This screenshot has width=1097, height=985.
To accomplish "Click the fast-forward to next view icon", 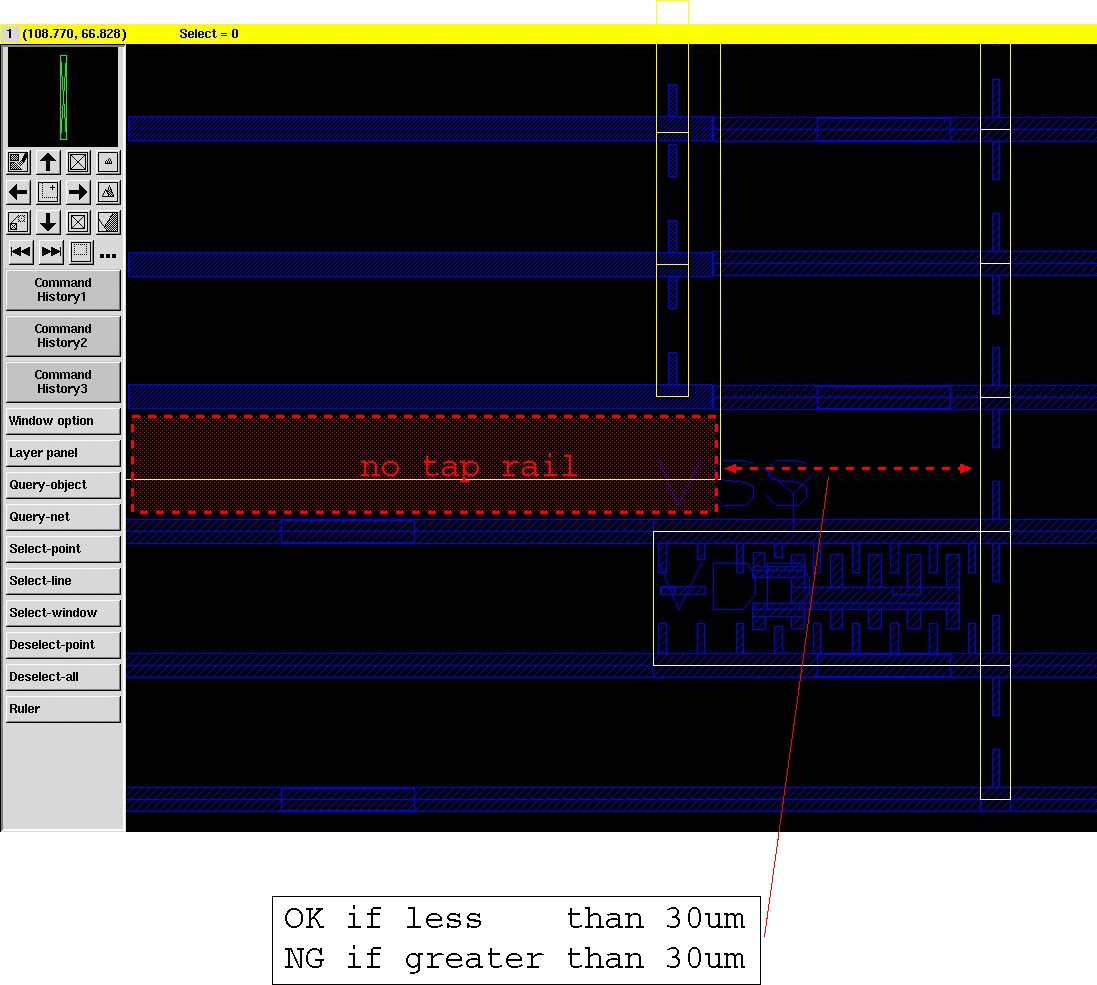I will (52, 251).
